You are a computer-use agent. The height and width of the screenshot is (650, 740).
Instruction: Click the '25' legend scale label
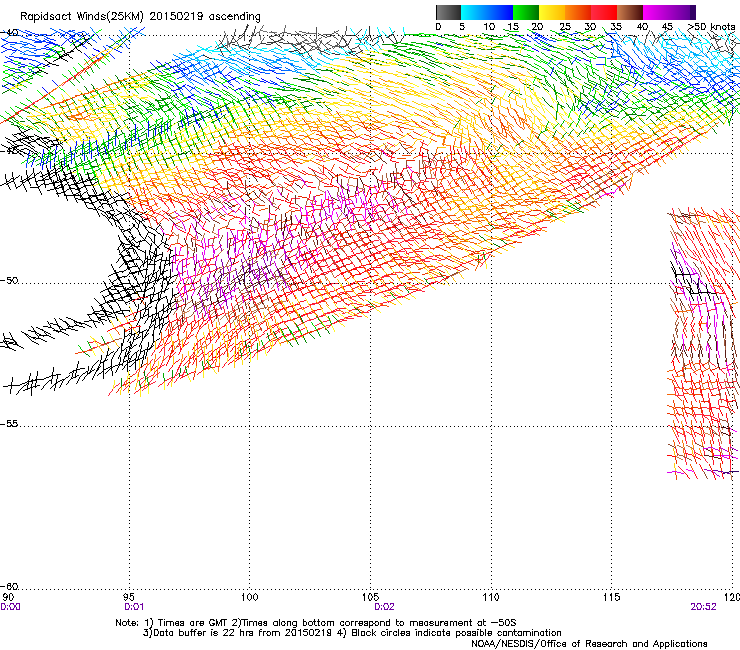click(565, 27)
